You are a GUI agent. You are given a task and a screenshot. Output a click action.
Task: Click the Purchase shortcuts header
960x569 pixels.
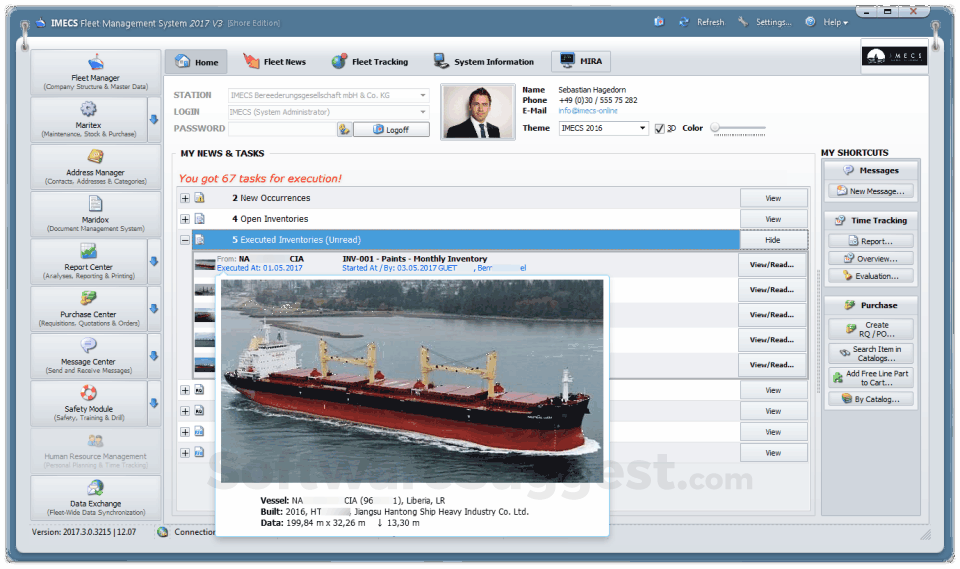[871, 305]
